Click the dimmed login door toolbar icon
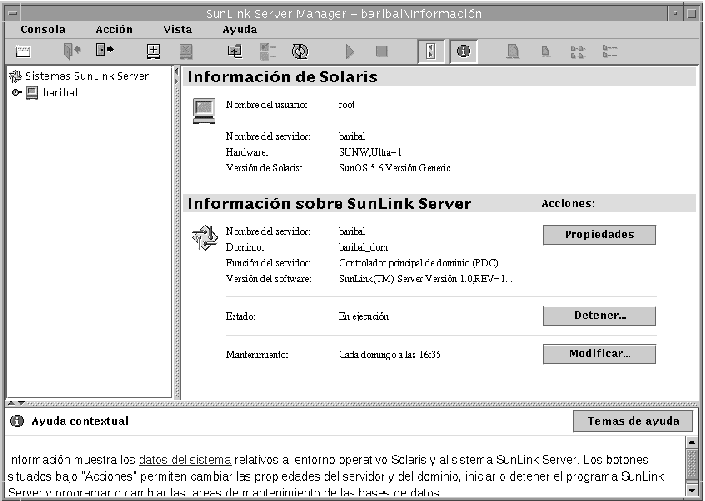 [71, 51]
